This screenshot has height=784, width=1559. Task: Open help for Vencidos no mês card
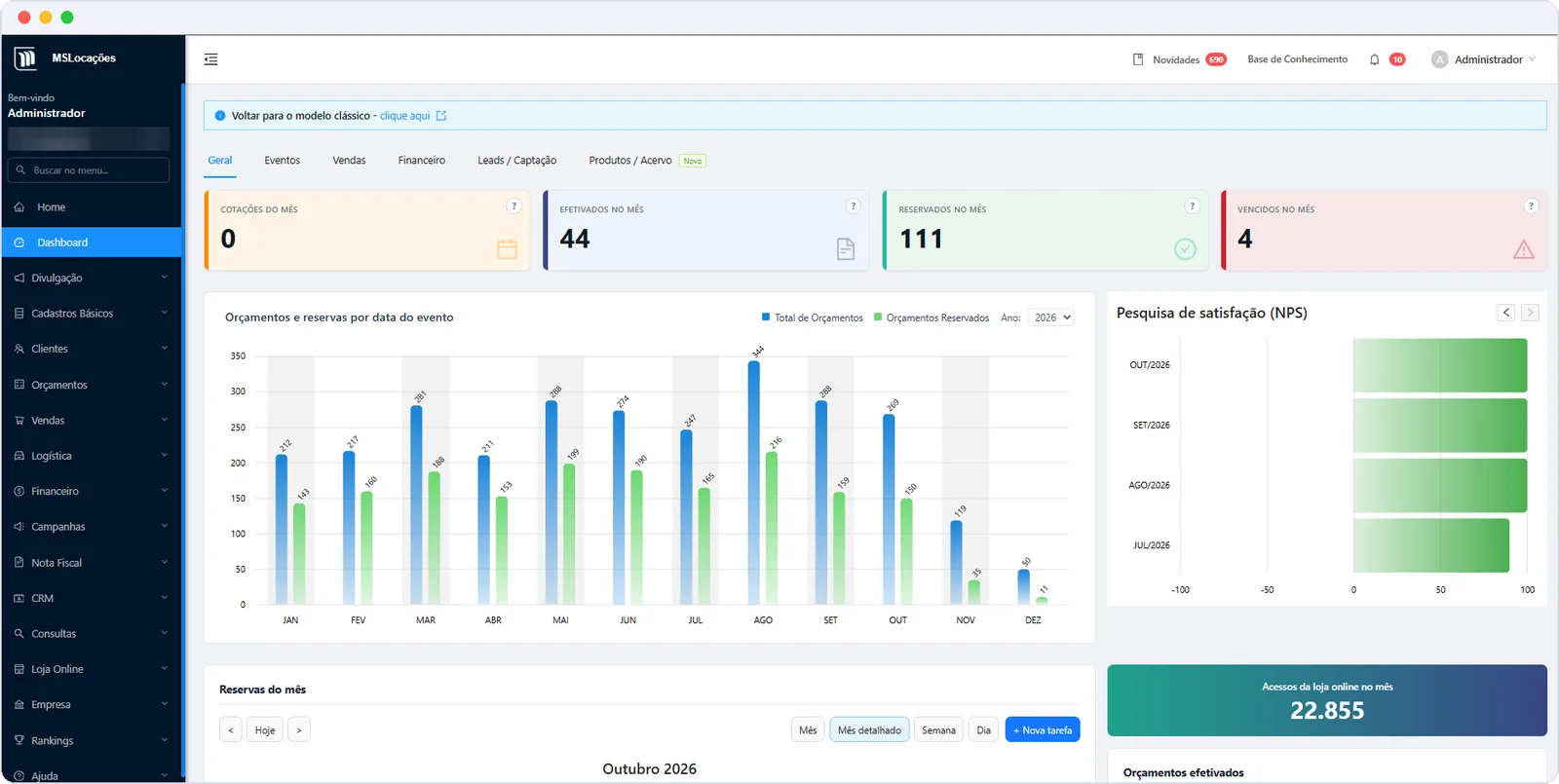pyautogui.click(x=1531, y=205)
